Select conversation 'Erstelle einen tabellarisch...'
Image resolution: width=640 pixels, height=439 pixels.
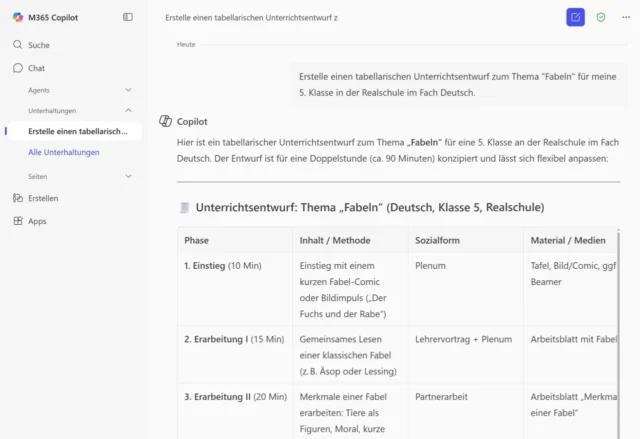coord(75,131)
